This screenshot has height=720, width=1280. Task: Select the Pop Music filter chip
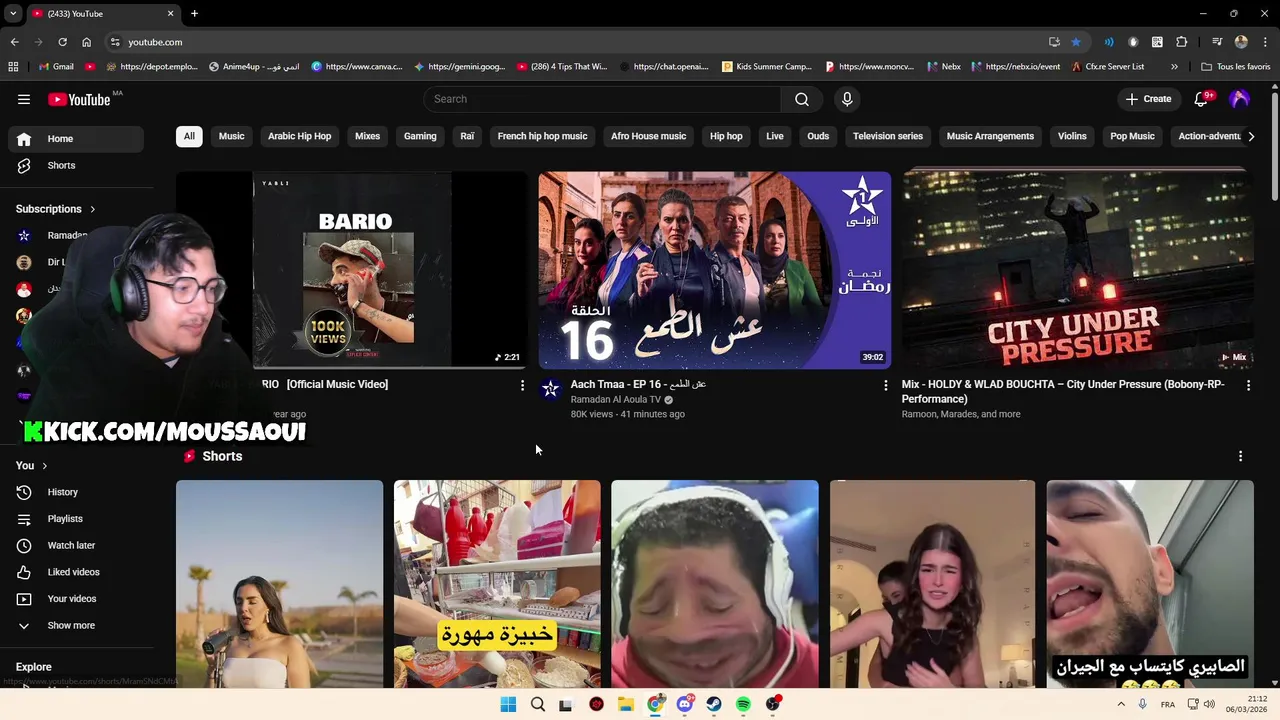click(x=1132, y=136)
